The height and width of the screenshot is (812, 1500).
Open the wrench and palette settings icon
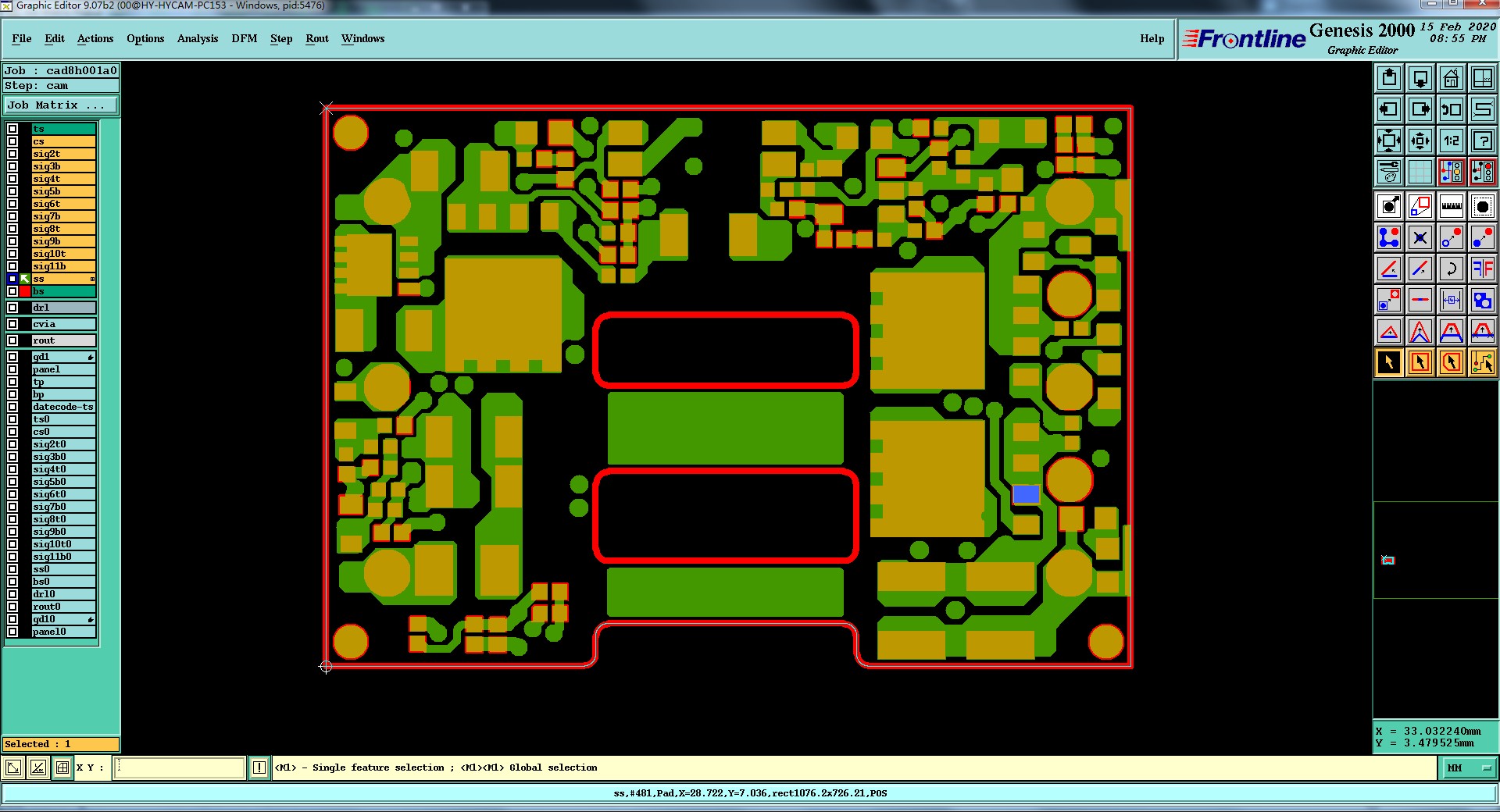tap(1389, 172)
